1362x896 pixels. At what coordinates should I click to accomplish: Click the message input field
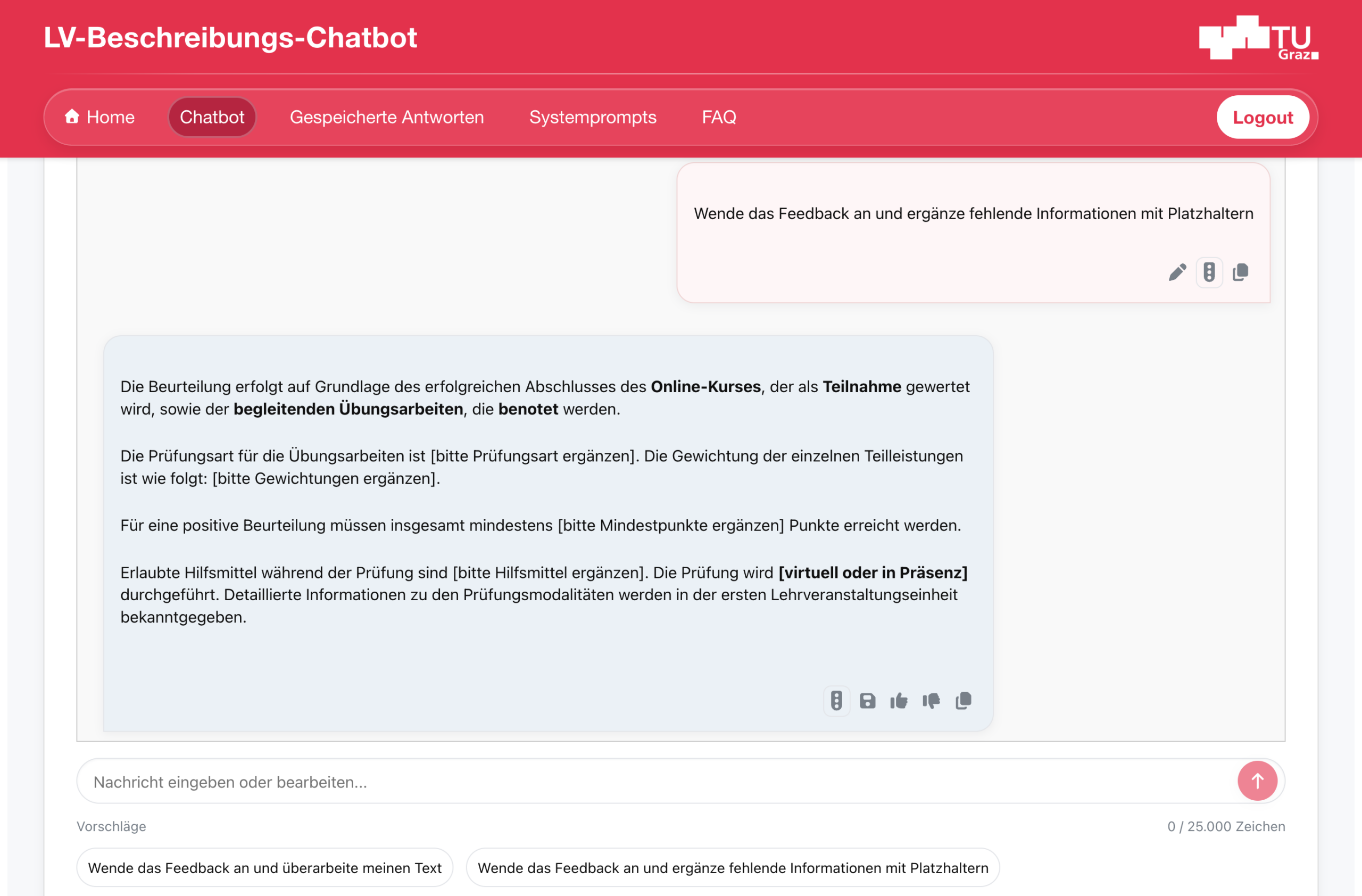point(629,781)
